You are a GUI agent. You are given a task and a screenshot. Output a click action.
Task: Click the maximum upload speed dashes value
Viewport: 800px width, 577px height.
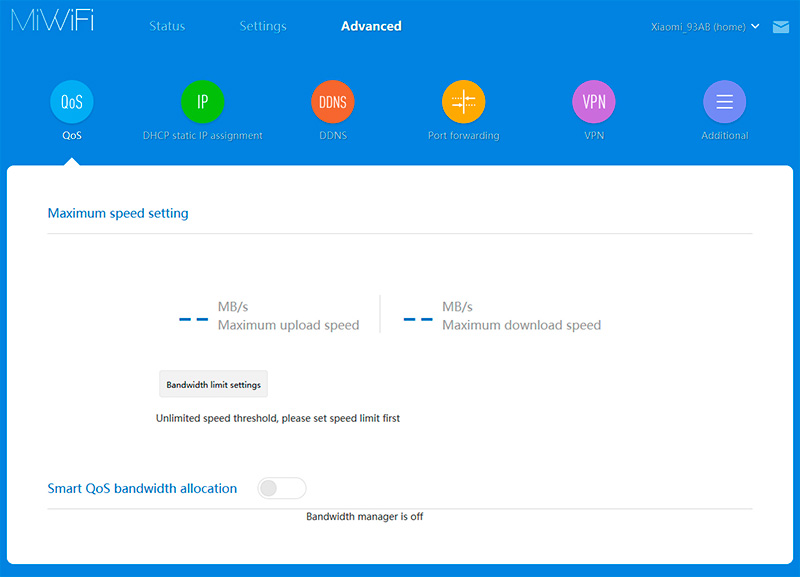(193, 320)
